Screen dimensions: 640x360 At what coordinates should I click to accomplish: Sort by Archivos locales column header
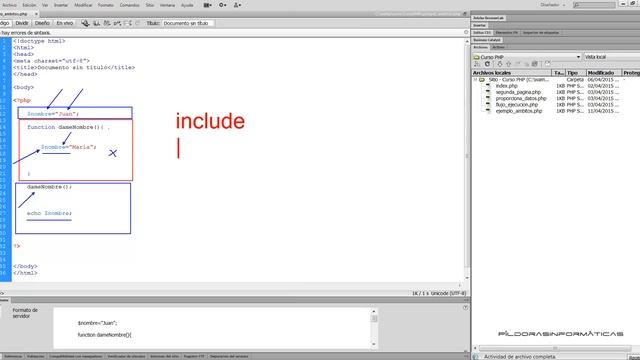(x=511, y=73)
